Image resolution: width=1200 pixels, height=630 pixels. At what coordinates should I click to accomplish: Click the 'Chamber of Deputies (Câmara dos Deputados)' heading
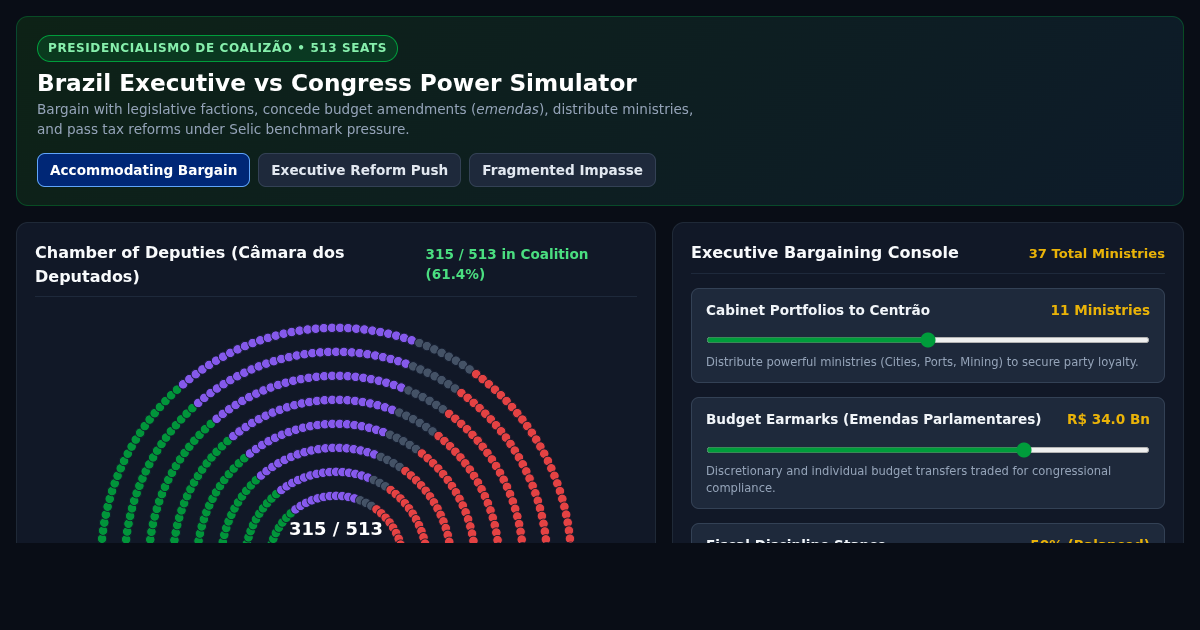[x=190, y=264]
